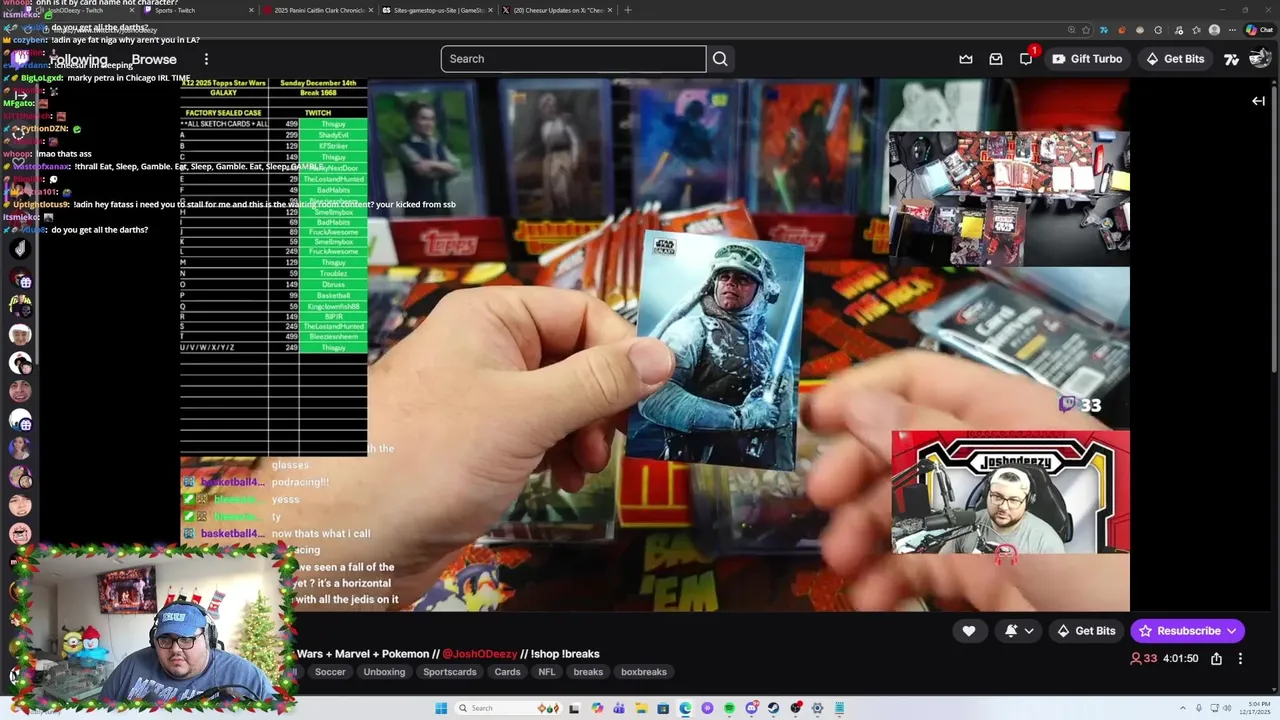This screenshot has height=720, width=1280.
Task: Open Discord from the taskbar
Action: pos(751,708)
